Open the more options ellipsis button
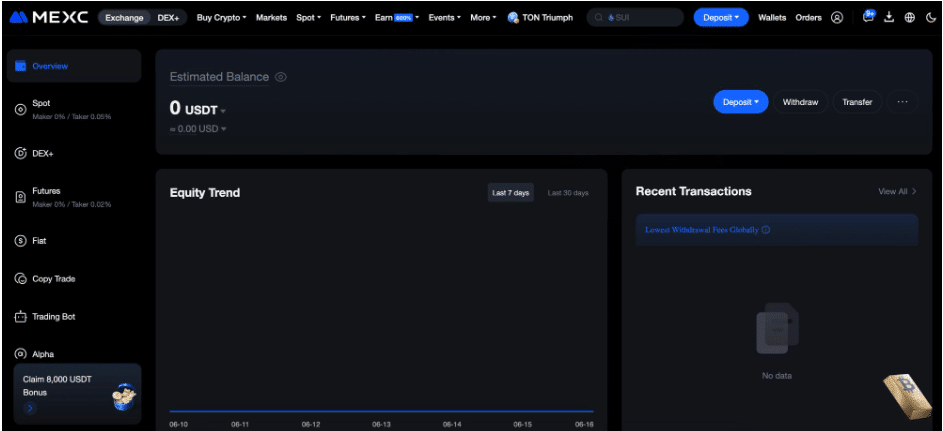Screen dimensions: 943x431 pos(902,102)
